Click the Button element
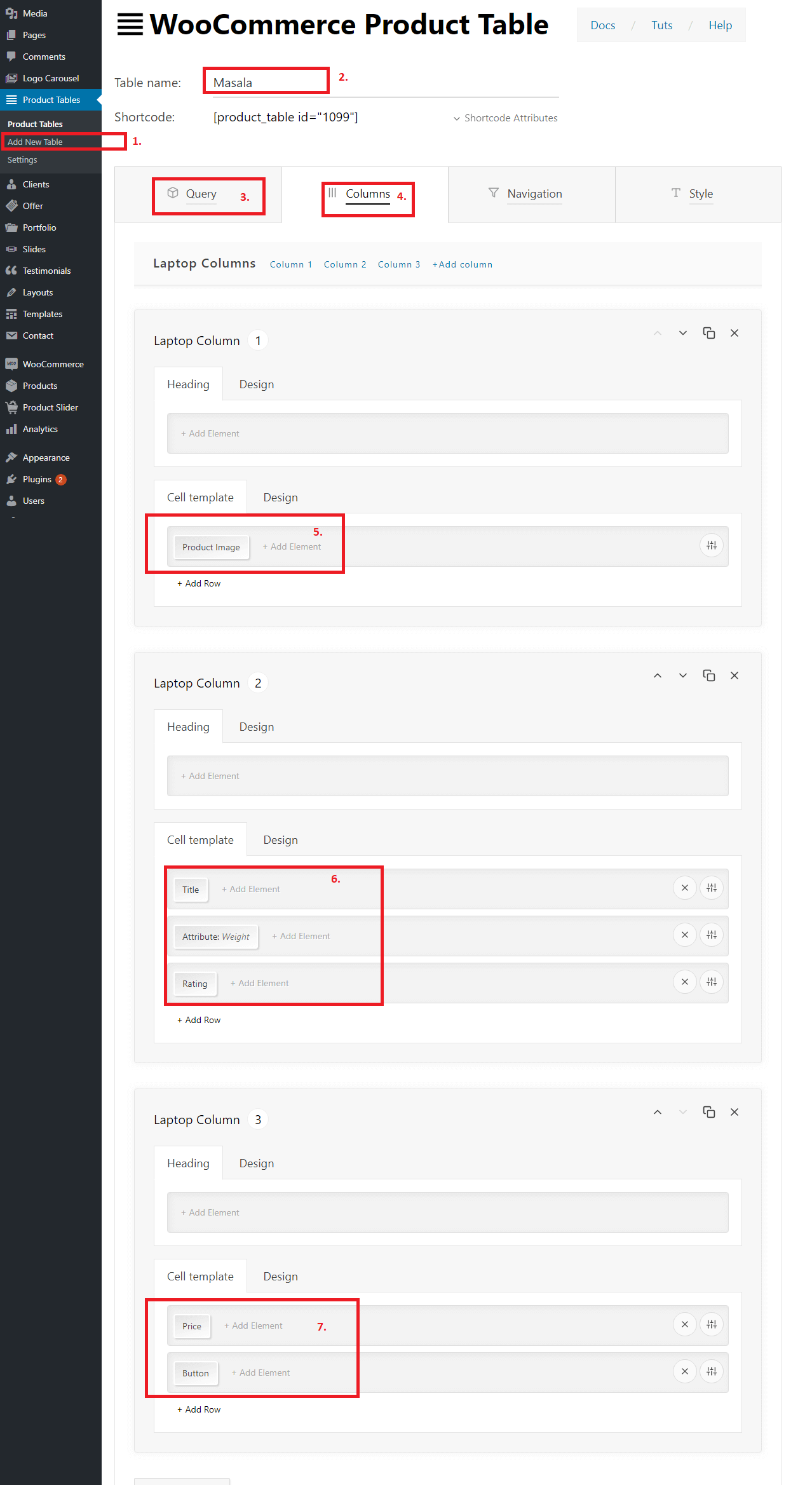The width and height of the screenshot is (812, 1485). pos(196,1373)
